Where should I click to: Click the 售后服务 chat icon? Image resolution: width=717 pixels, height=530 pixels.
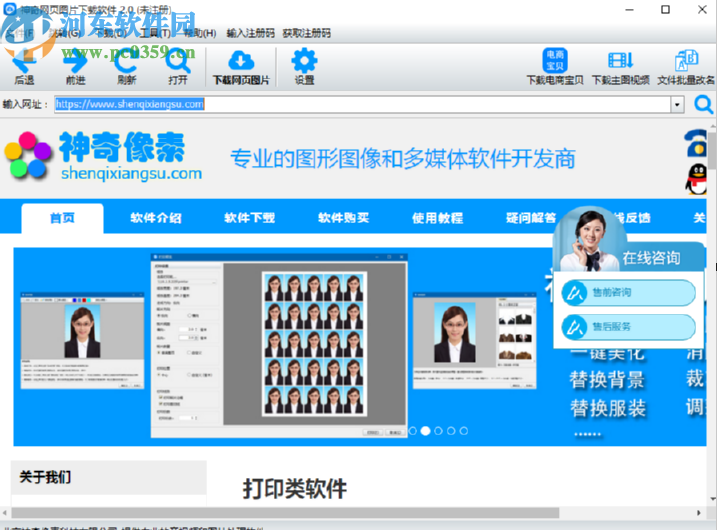pyautogui.click(x=574, y=327)
